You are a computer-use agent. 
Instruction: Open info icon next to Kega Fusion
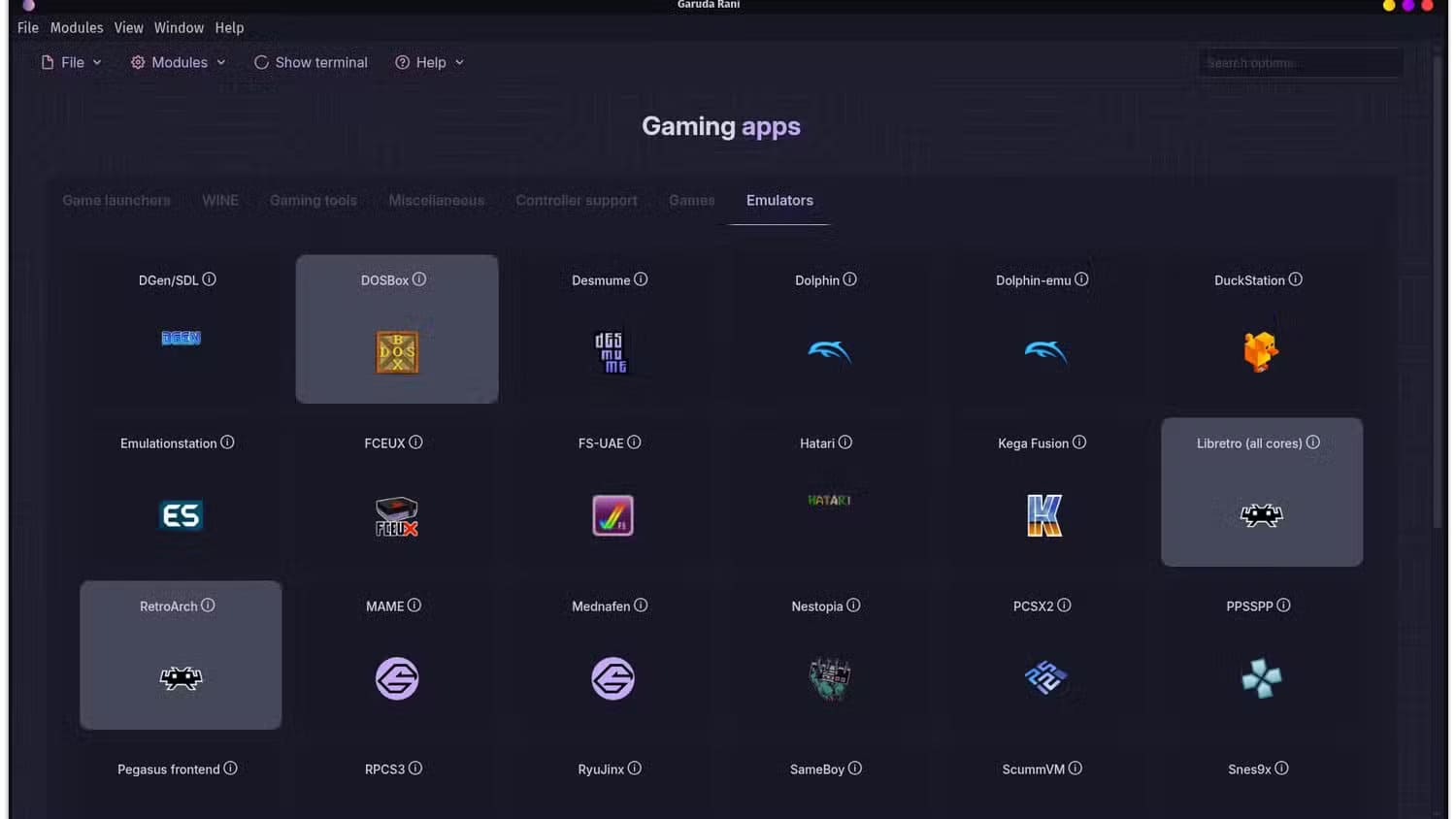pyautogui.click(x=1079, y=442)
